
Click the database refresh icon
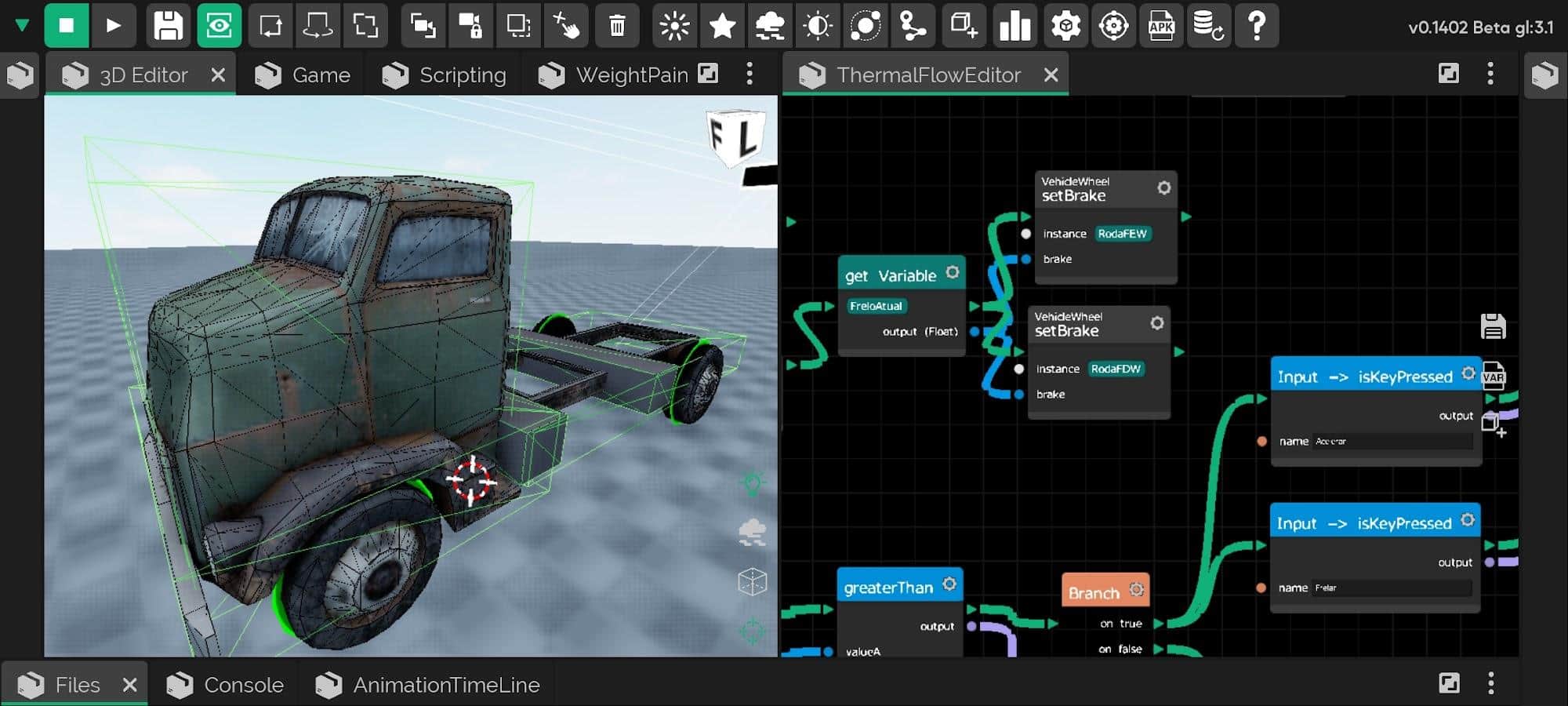tap(1207, 26)
